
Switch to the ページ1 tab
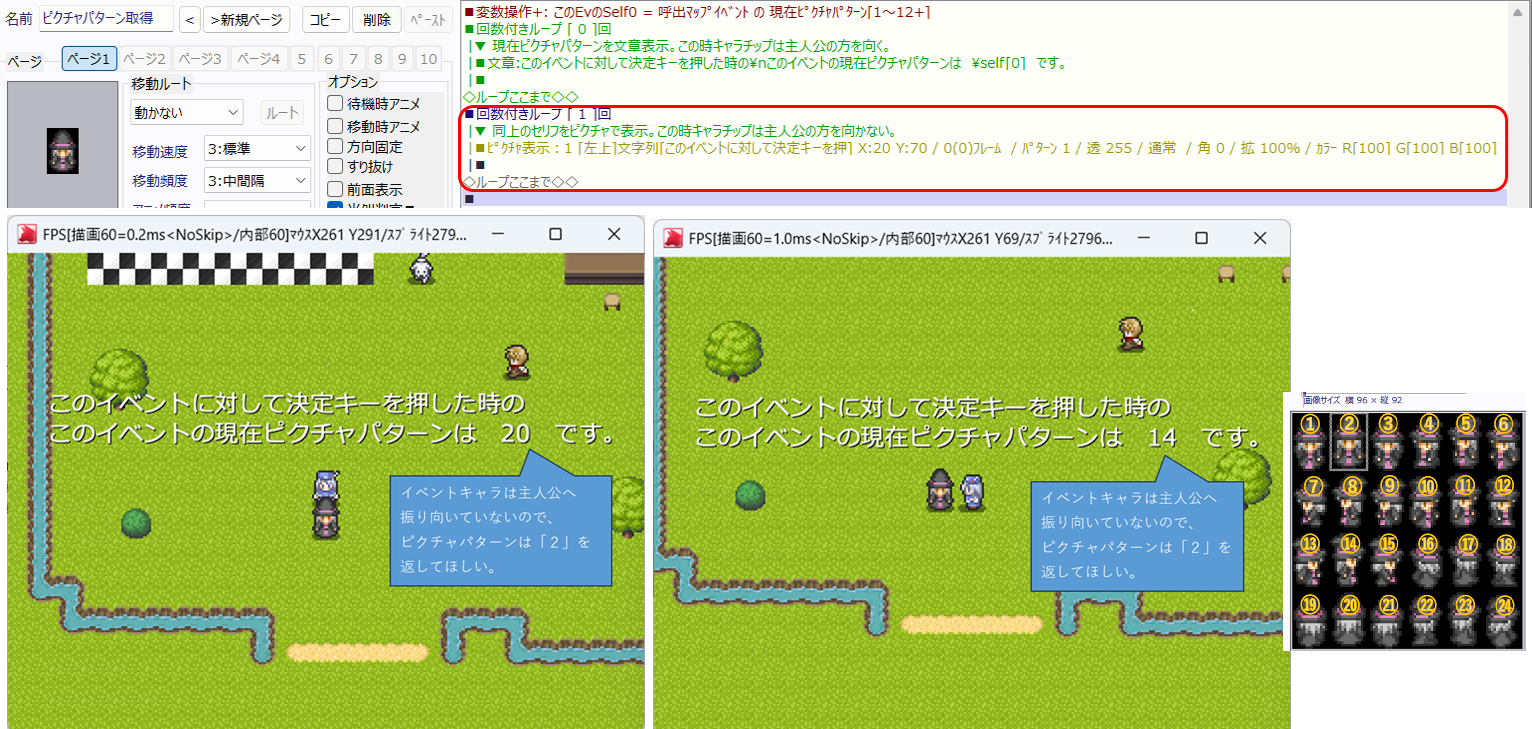coord(90,59)
